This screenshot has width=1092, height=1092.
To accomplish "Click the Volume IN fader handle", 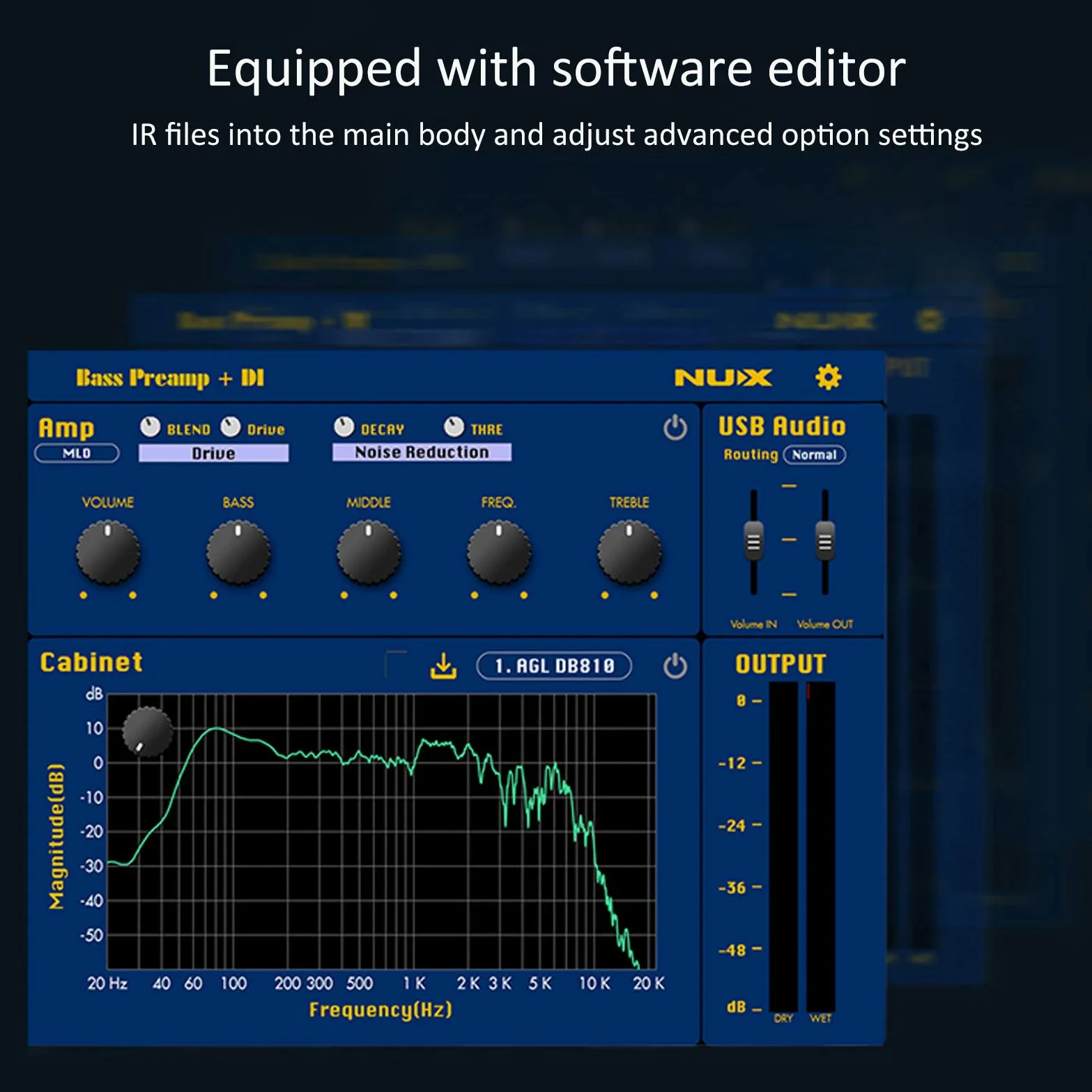I will coord(753,541).
